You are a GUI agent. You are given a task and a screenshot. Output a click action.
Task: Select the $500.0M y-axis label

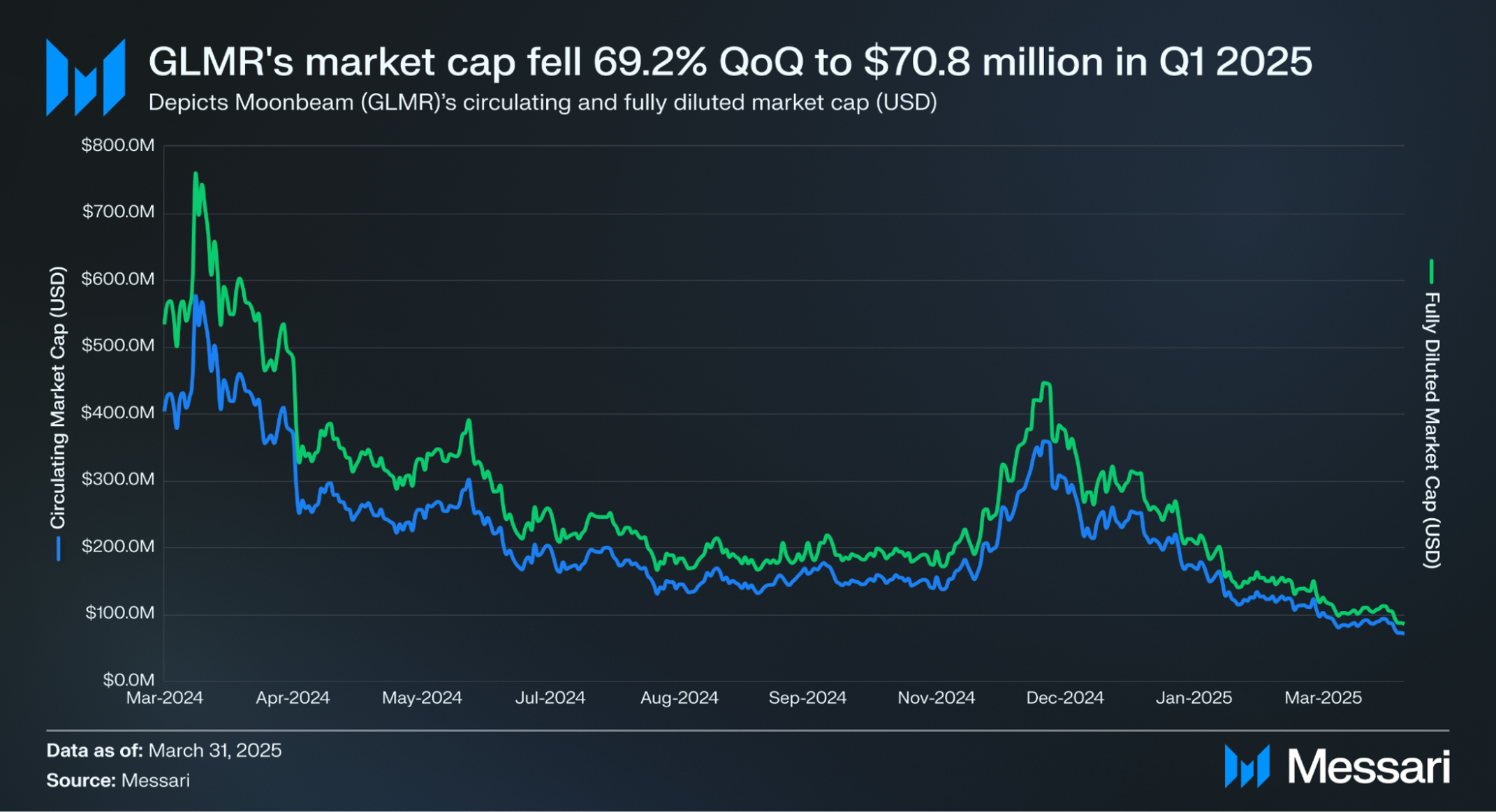pos(118,346)
